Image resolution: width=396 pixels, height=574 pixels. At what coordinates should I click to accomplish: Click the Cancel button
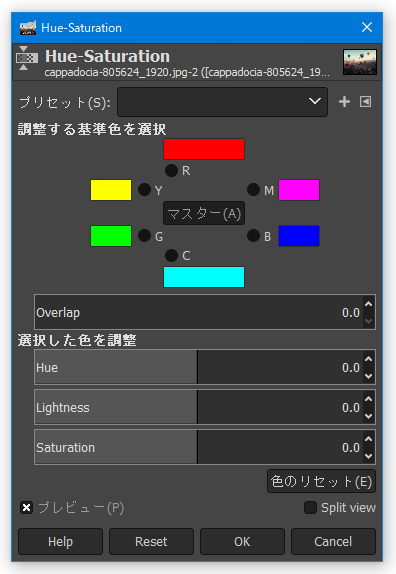coord(333,541)
